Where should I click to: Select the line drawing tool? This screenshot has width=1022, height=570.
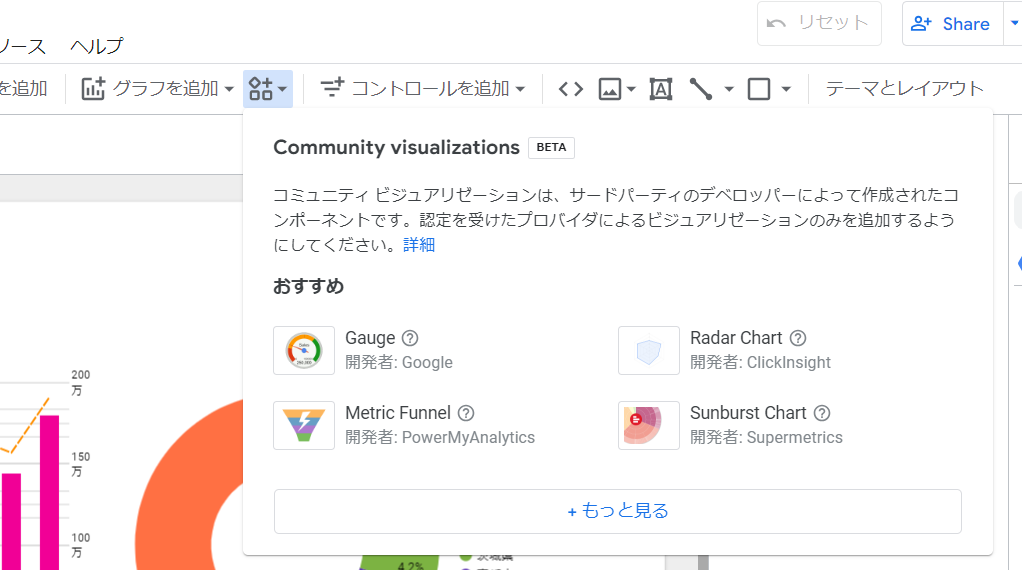[701, 89]
